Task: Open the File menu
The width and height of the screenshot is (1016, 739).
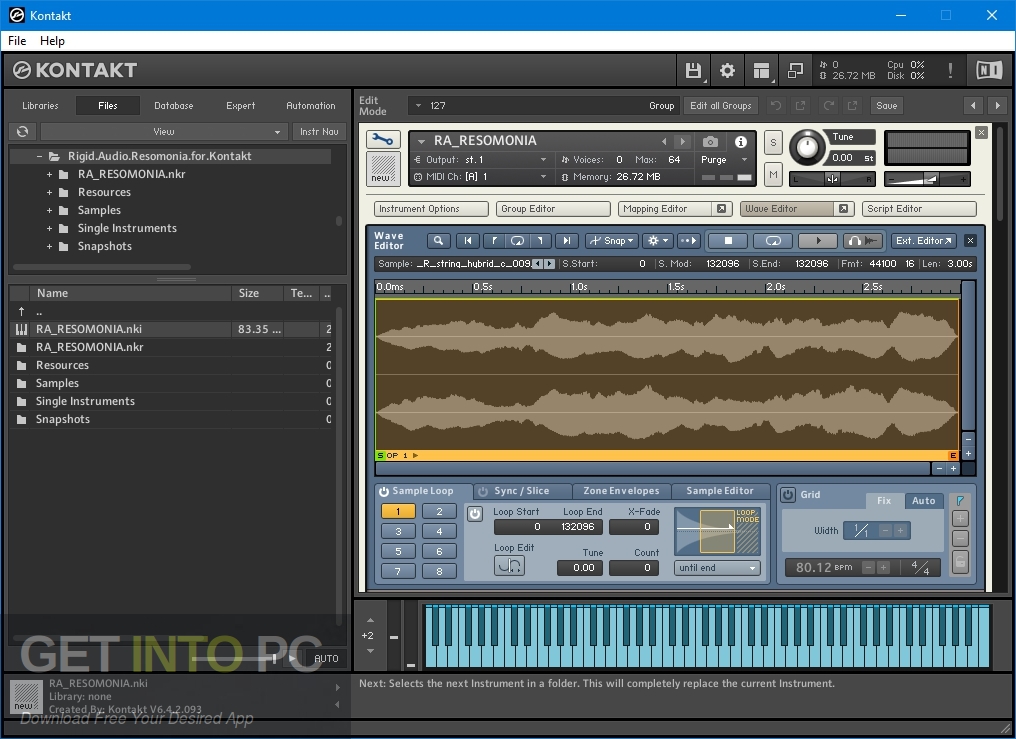Action: (x=17, y=41)
